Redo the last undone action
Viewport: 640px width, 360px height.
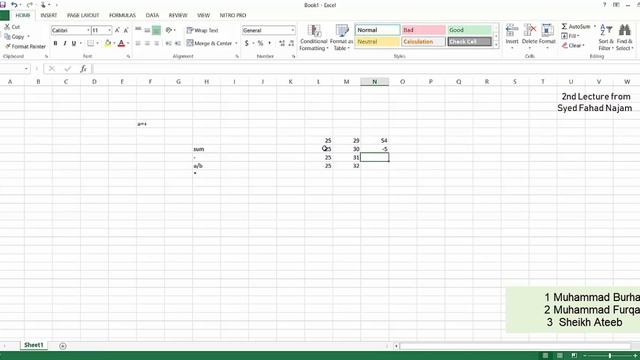(29, 5)
